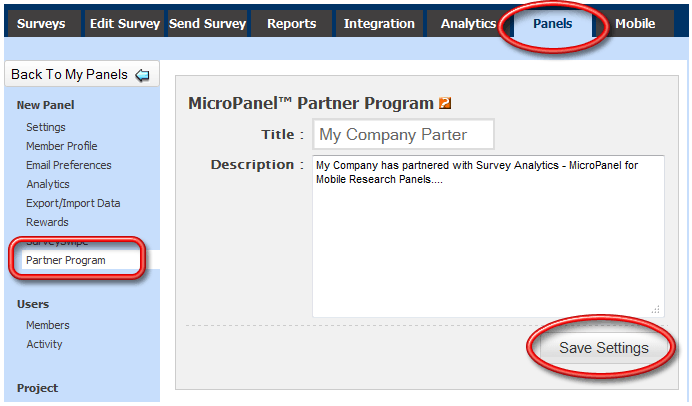Open Member Profile in sidebar
The width and height of the screenshot is (692, 406).
pyautogui.click(x=62, y=146)
